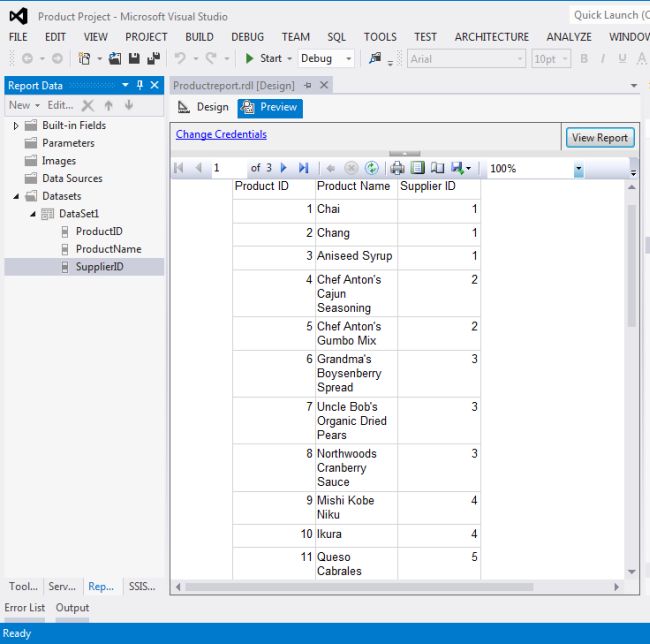Click the Change Credentials link
The image size is (650, 644).
221,134
